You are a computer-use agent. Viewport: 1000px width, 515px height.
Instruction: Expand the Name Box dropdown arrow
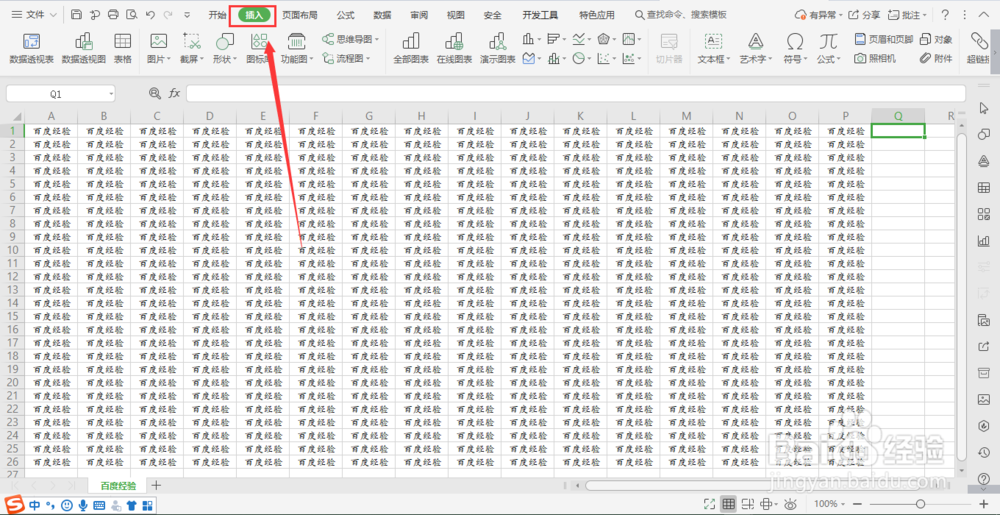pos(111,94)
